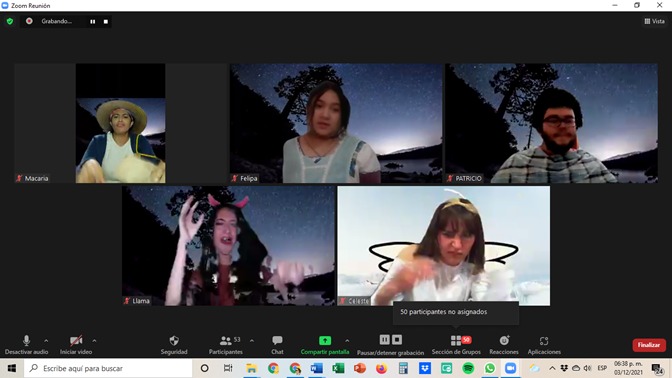
Task: Open the Participantes panel
Action: (x=226, y=345)
